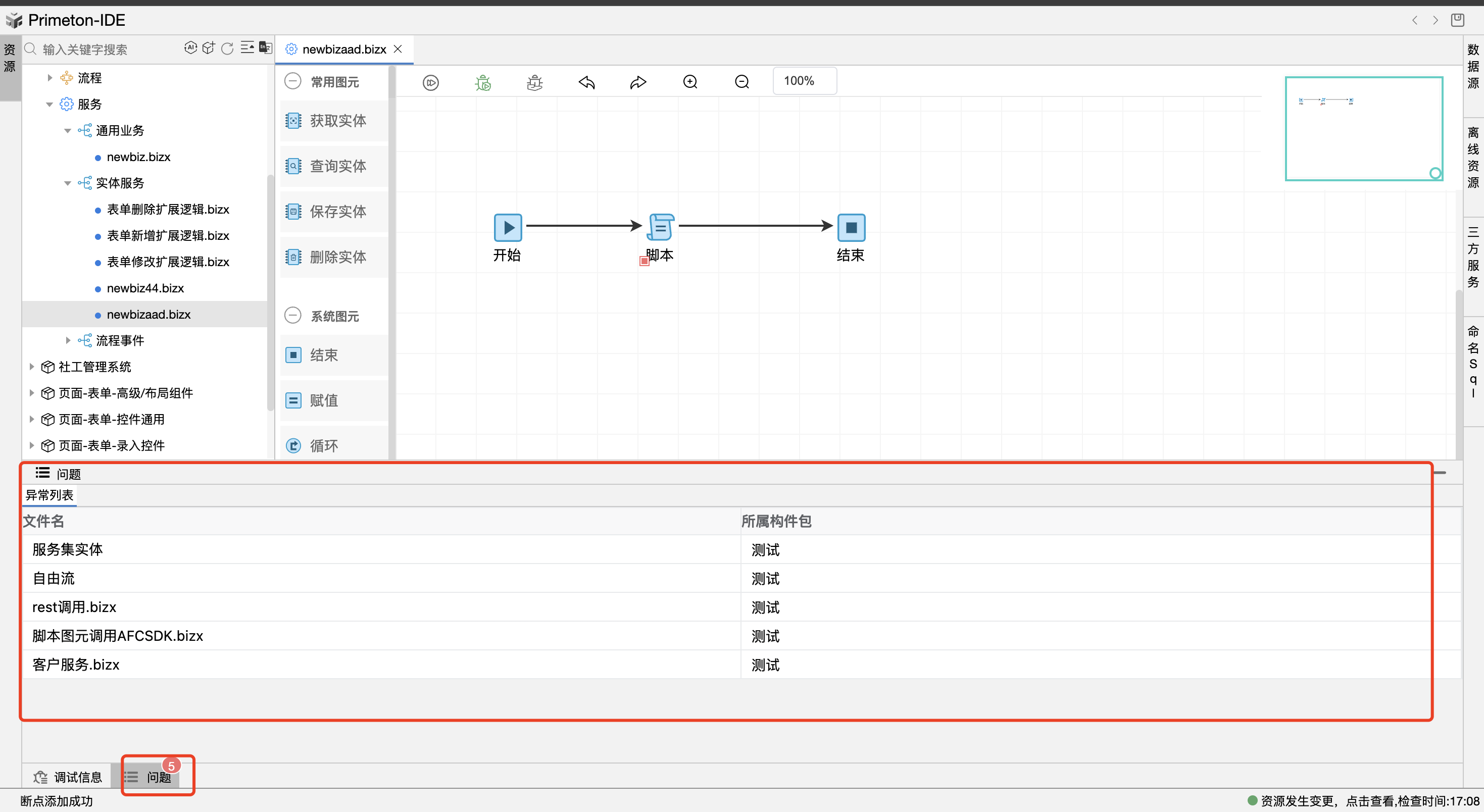
Task: Collapse the 系统图元 palette section
Action: click(292, 316)
